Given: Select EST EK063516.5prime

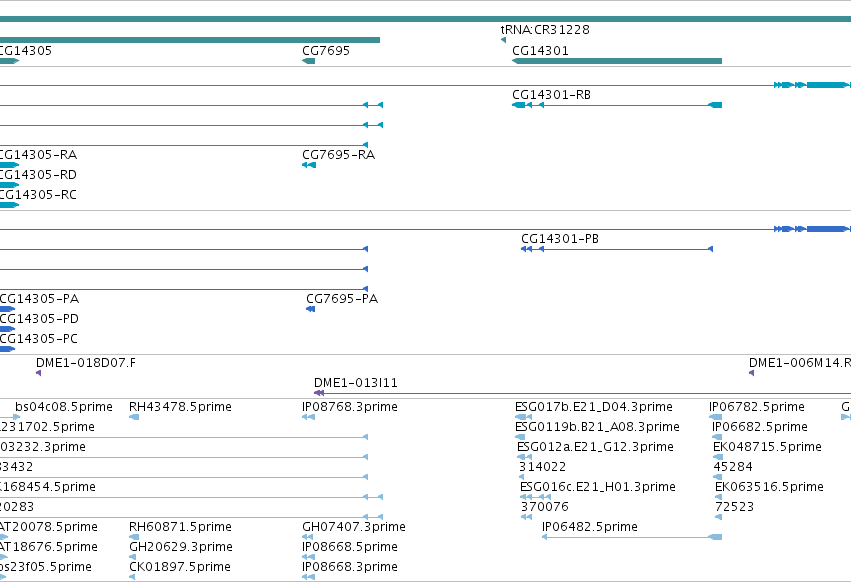Looking at the screenshot, I should click(769, 486).
